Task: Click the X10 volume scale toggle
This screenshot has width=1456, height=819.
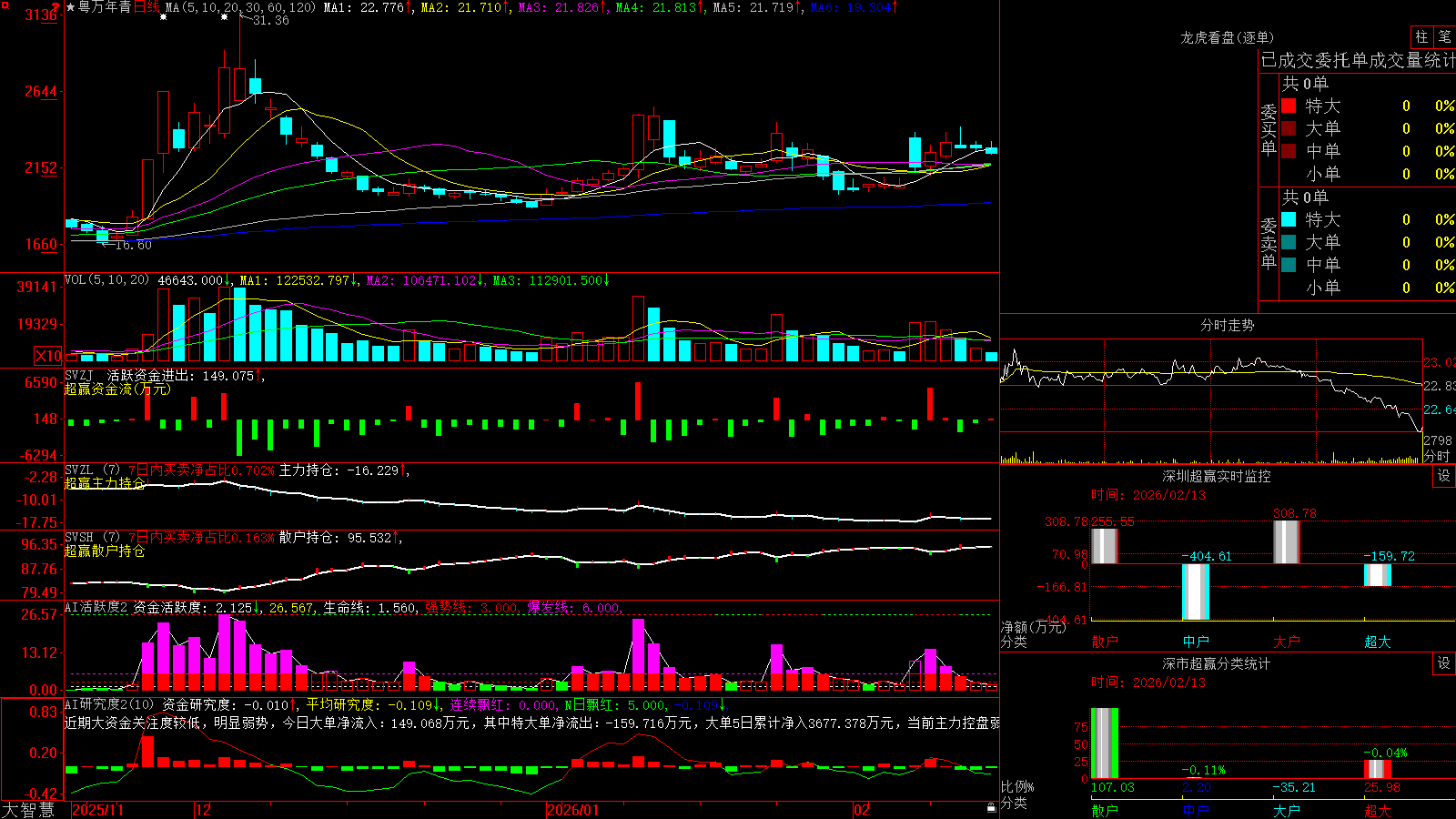Action: 48,356
